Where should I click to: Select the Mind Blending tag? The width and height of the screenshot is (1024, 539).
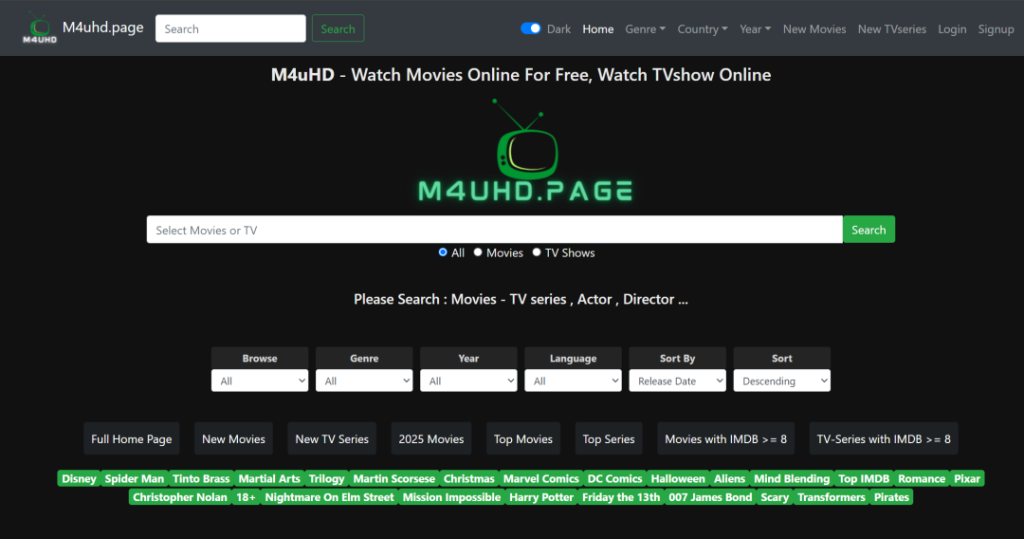pos(792,479)
